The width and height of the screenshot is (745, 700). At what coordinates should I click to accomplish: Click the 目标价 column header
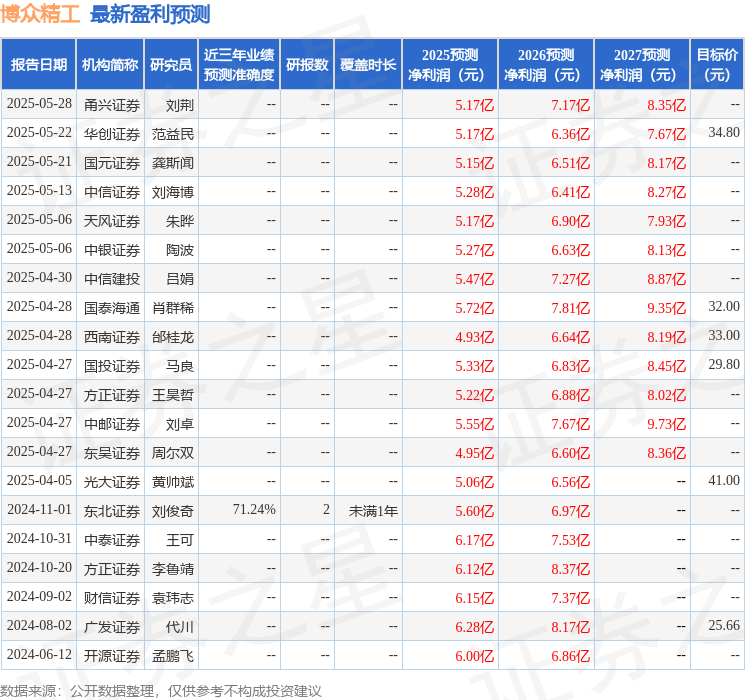pos(717,65)
